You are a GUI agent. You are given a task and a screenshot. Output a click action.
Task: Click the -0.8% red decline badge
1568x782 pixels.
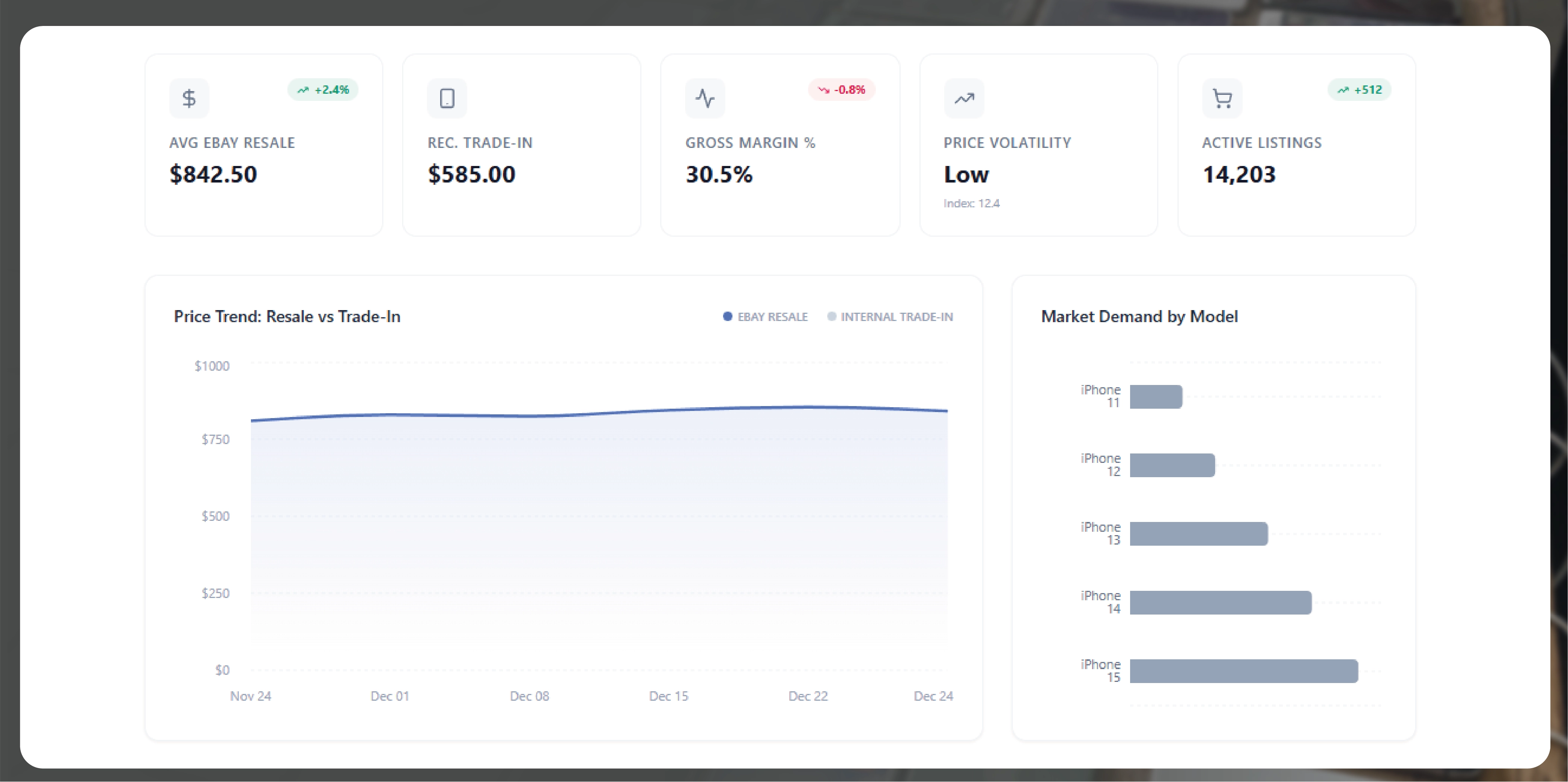tap(841, 90)
